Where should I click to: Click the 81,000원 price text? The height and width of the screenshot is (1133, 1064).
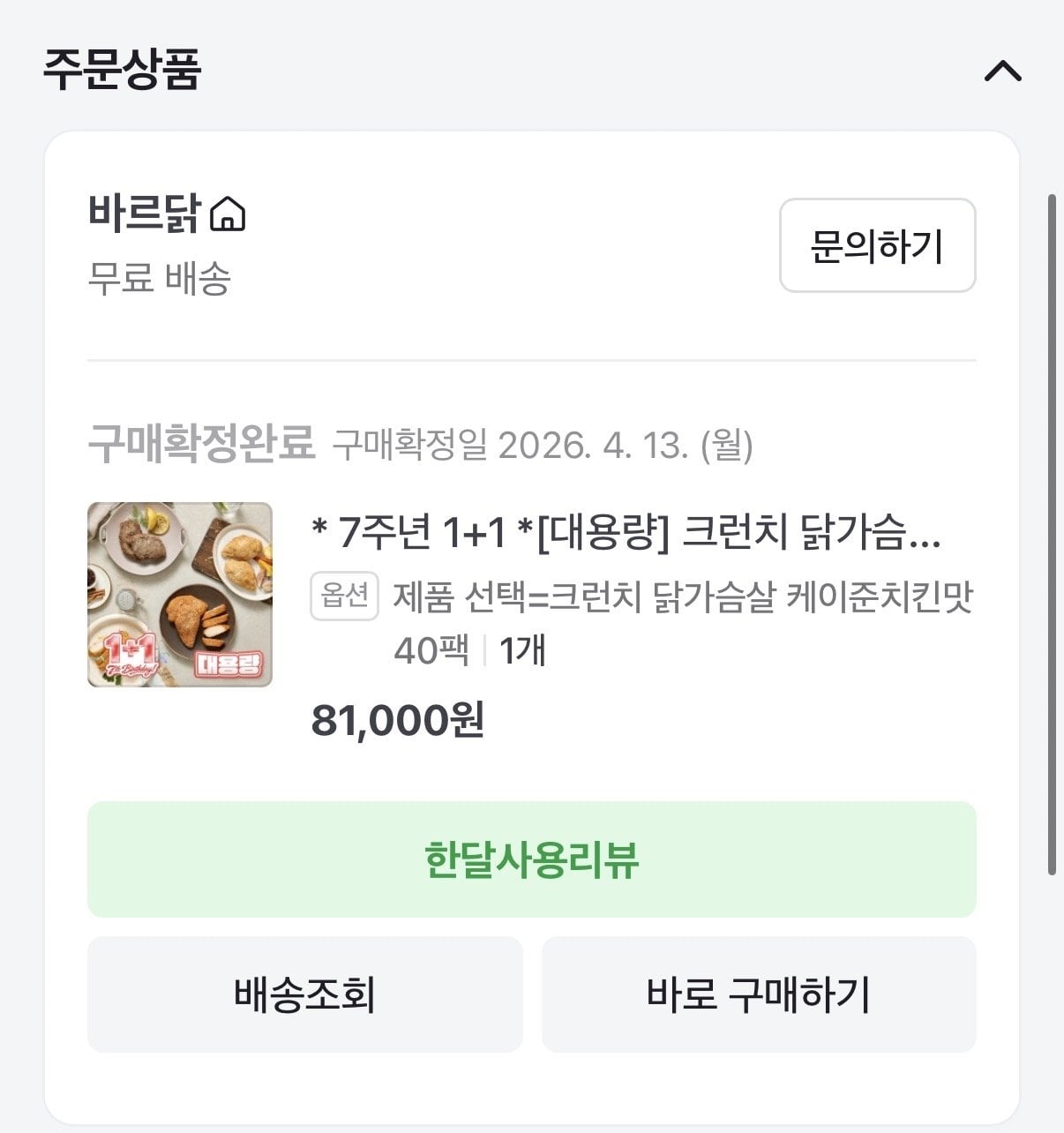[x=398, y=720]
